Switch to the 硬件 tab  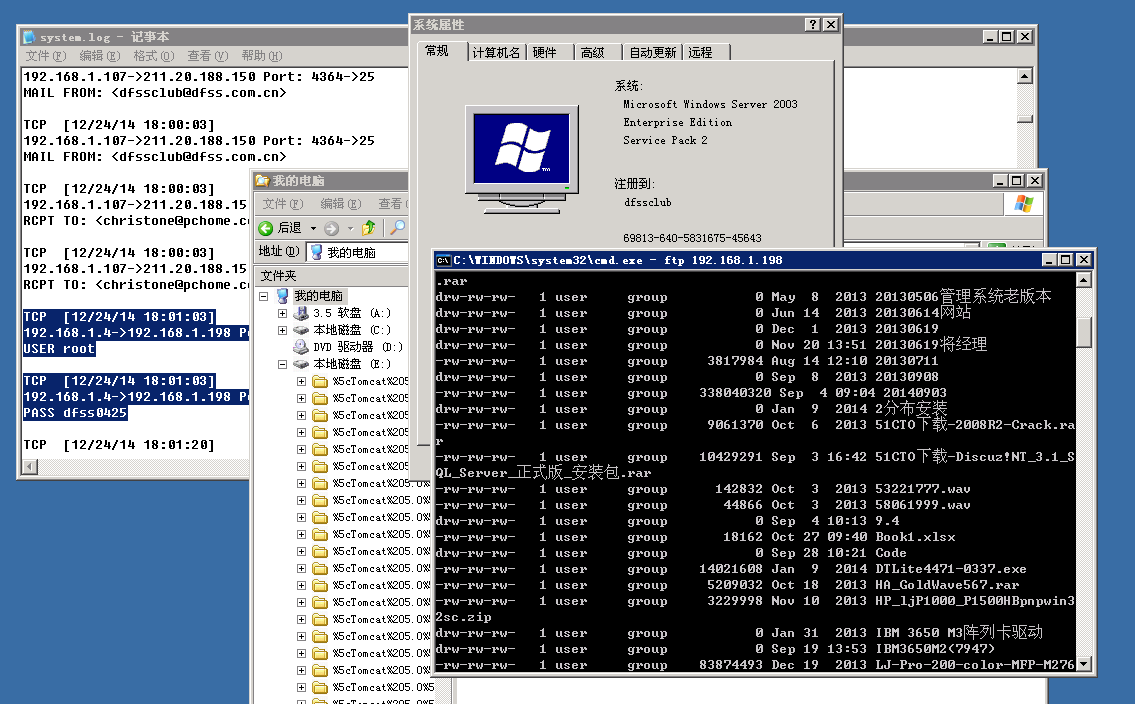click(x=544, y=52)
